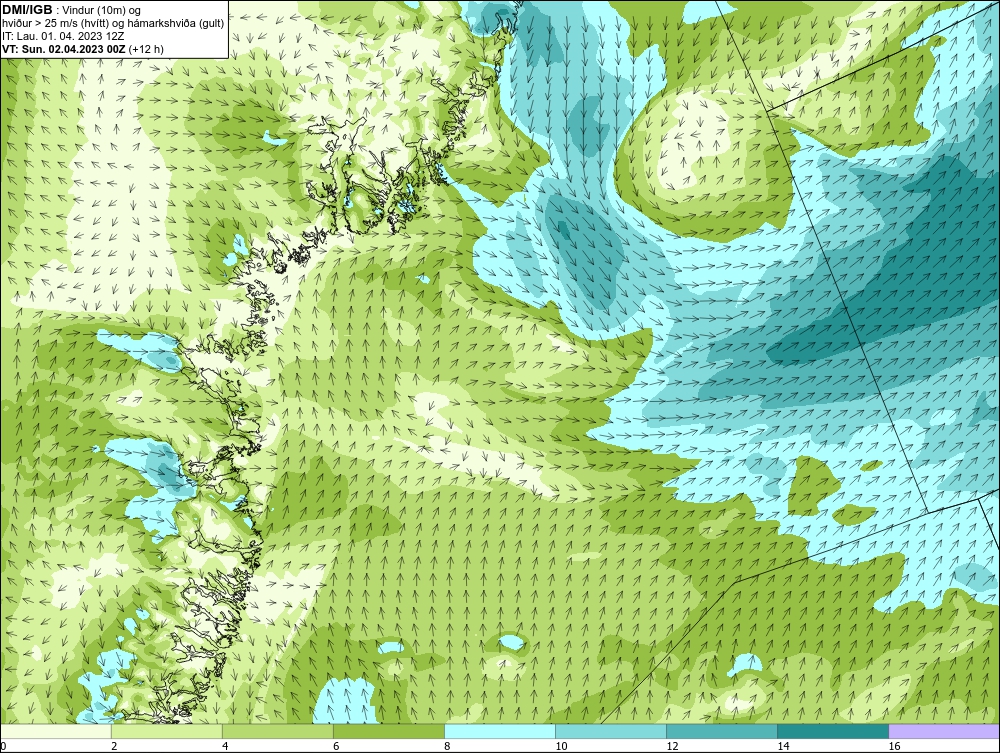Click the 'IT: Lau. 01. 04. 2023 12Z' line

tap(63, 36)
